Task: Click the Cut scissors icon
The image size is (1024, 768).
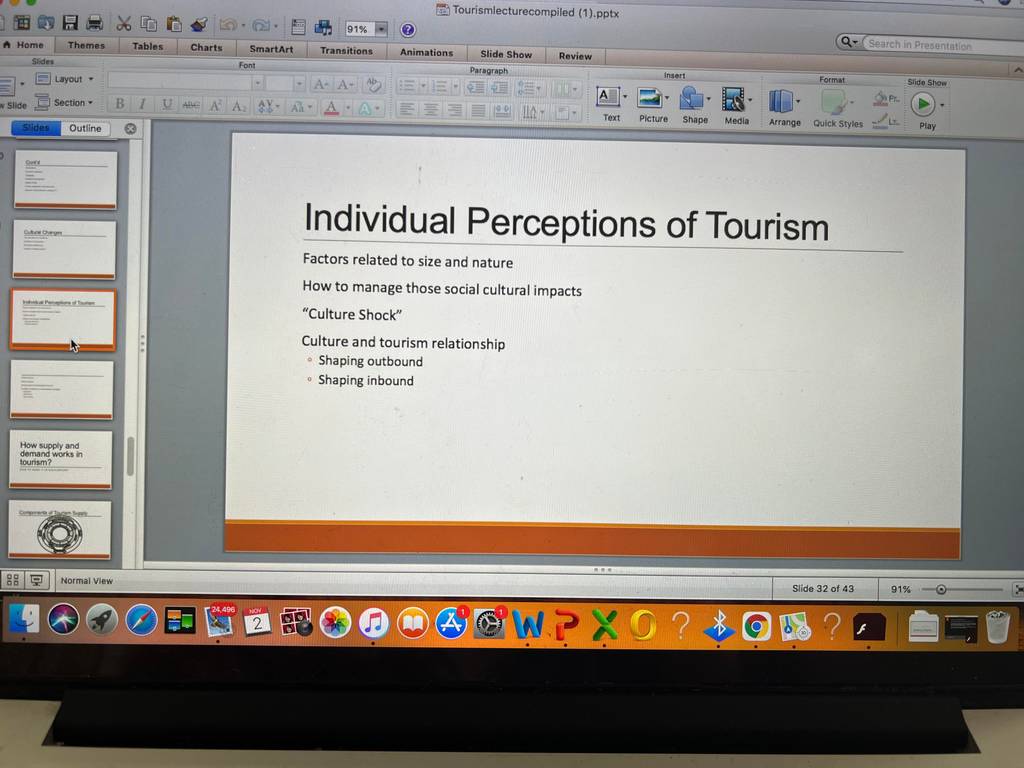Action: (123, 24)
